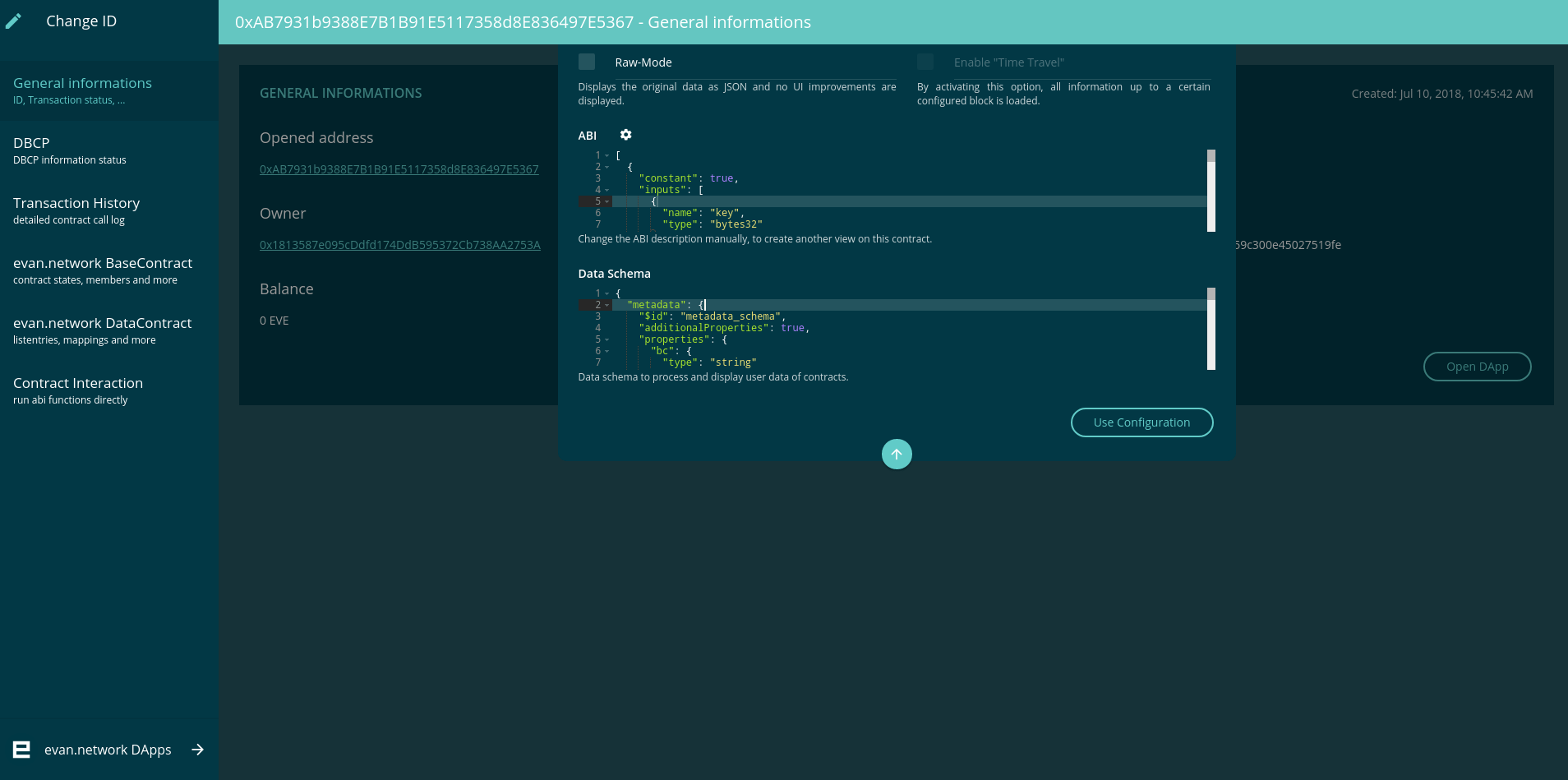Click the "$id": "metadata_schema" line in Data Schema
This screenshot has height=780, width=1568.
tap(713, 316)
